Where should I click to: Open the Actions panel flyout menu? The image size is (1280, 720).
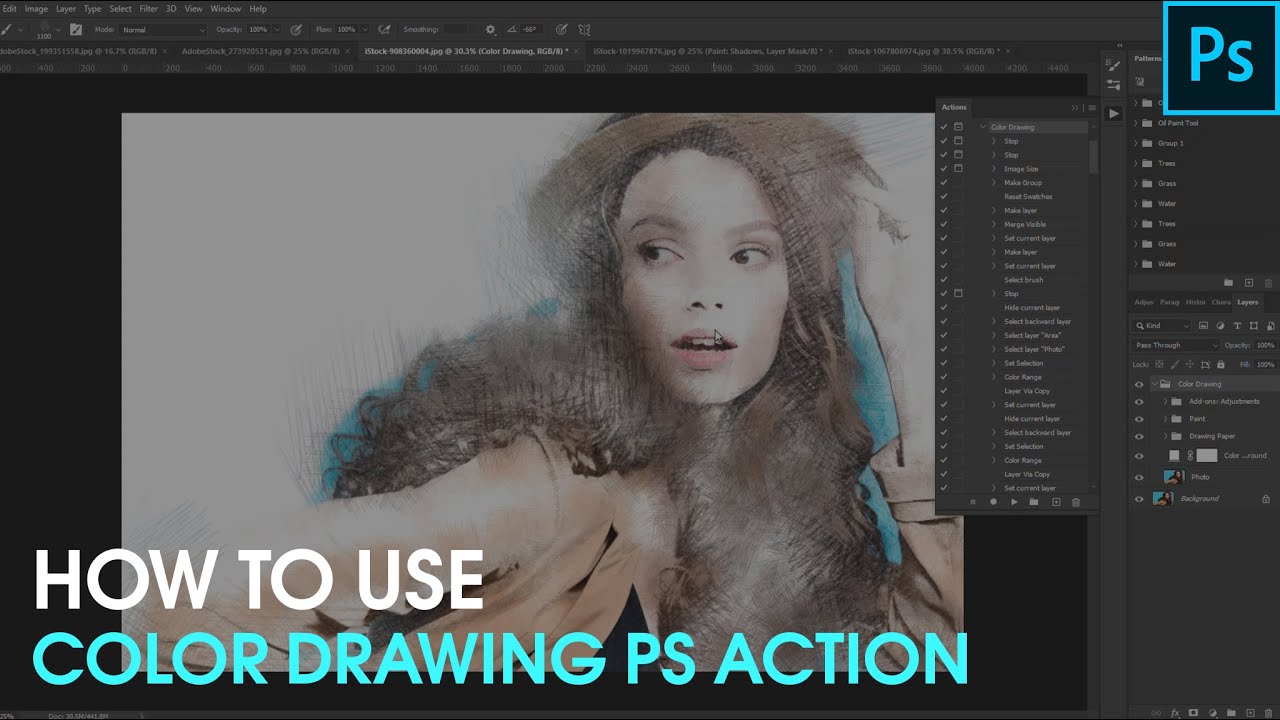[x=1092, y=107]
